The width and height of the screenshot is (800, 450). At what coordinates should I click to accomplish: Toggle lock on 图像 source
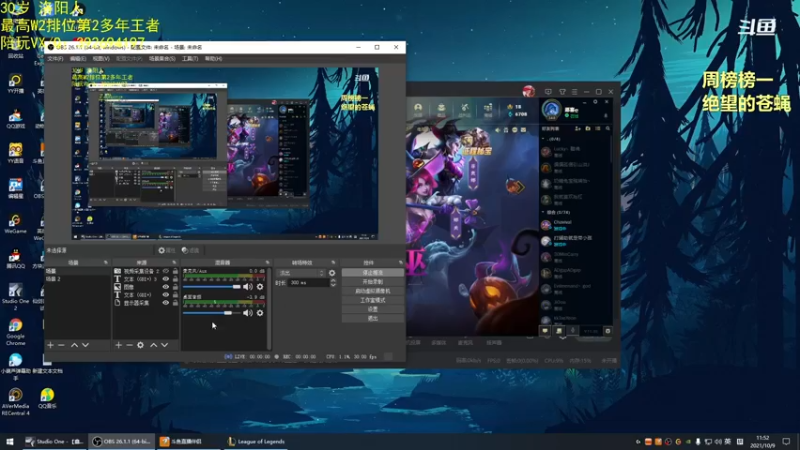pos(175,287)
